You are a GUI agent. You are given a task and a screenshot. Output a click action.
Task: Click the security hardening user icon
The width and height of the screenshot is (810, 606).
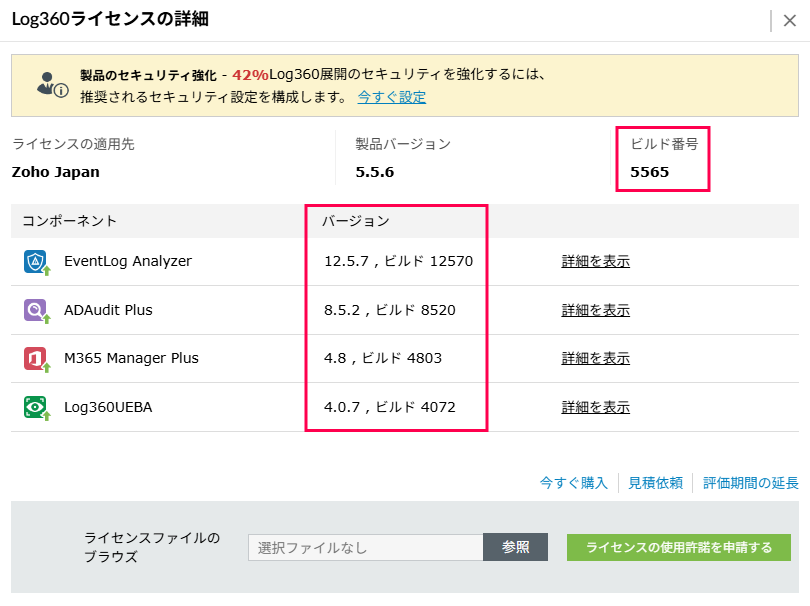pyautogui.click(x=50, y=84)
